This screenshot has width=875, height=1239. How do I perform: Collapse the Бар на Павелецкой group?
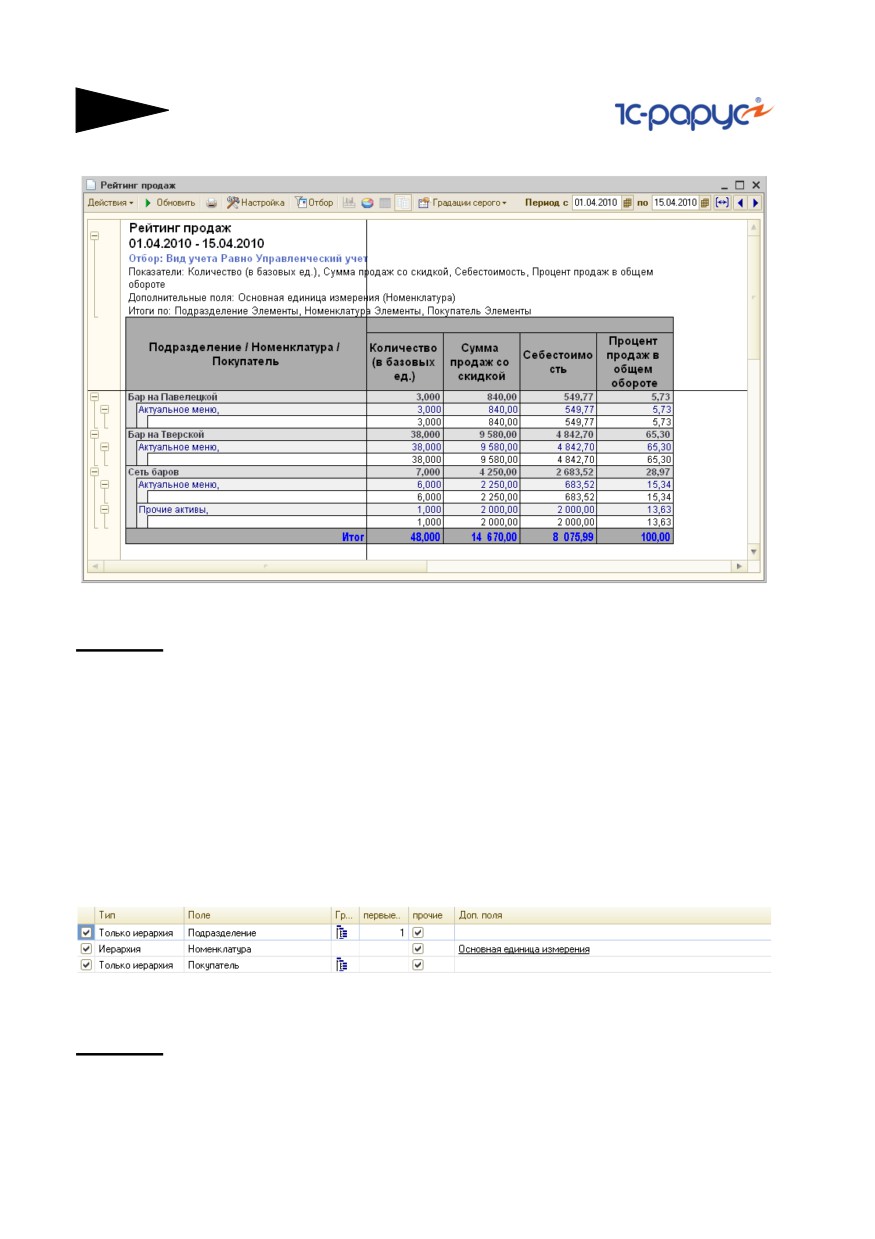tap(94, 397)
